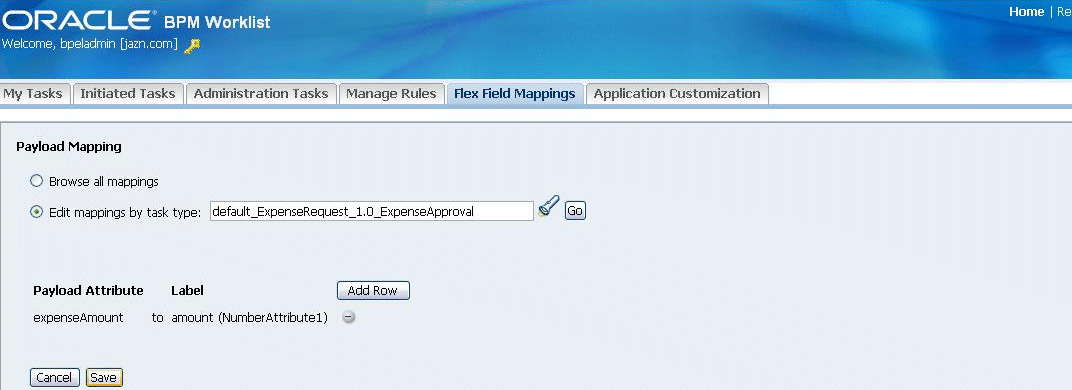Click the BPM Worklist title
The image size is (1072, 390).
click(x=217, y=22)
